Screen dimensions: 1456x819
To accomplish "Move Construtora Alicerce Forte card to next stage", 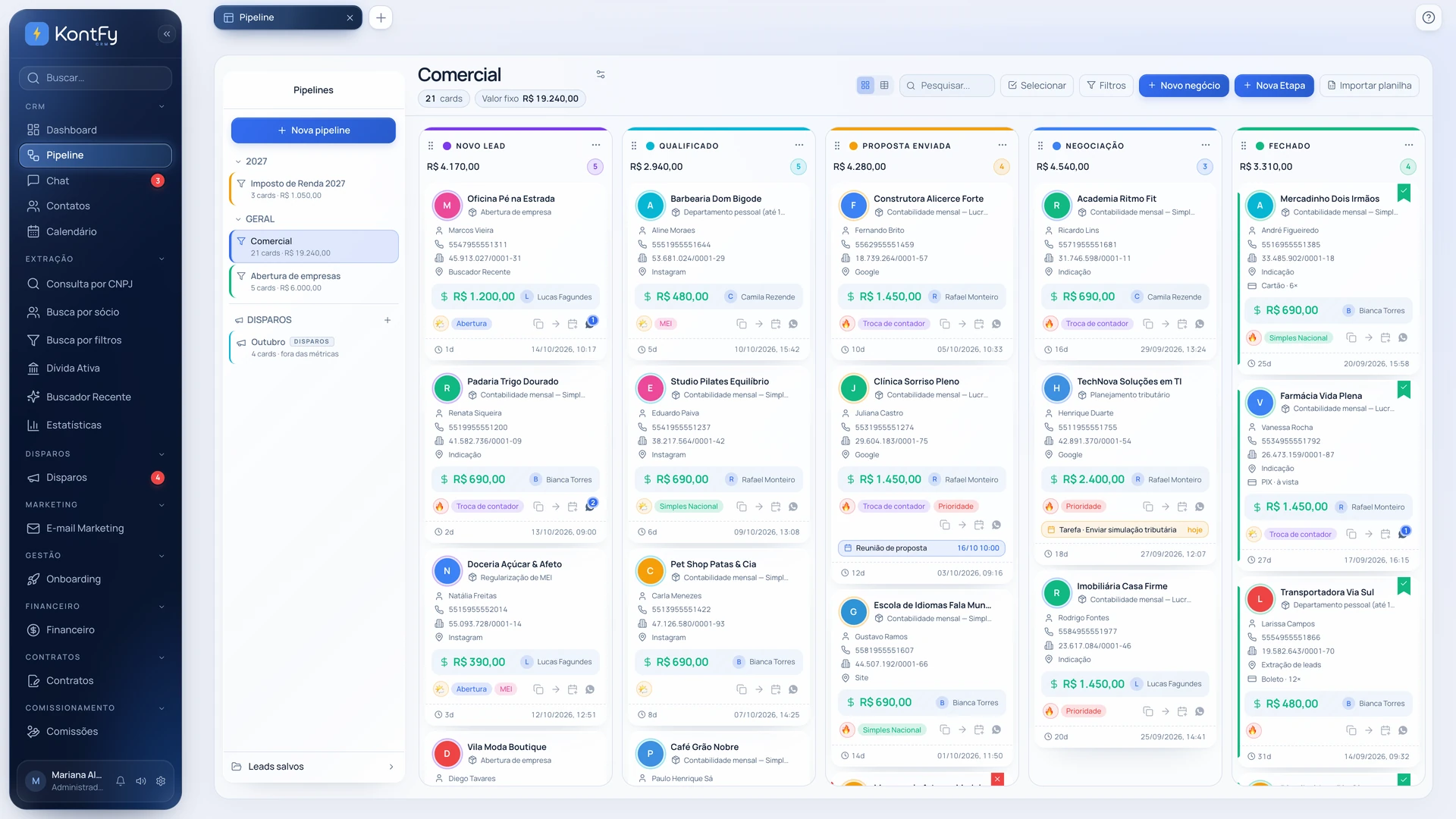I will (x=962, y=324).
